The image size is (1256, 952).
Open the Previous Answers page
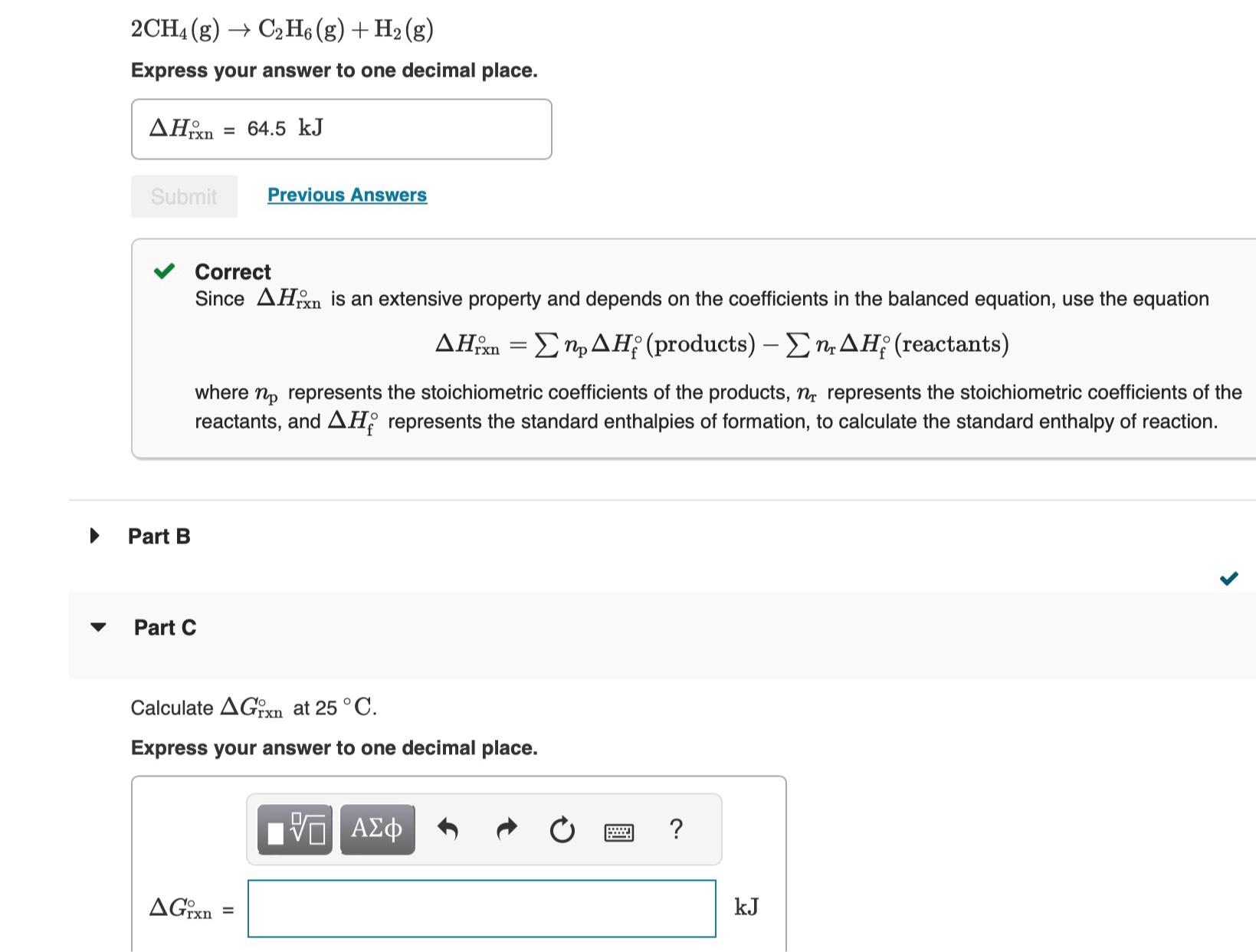click(346, 195)
